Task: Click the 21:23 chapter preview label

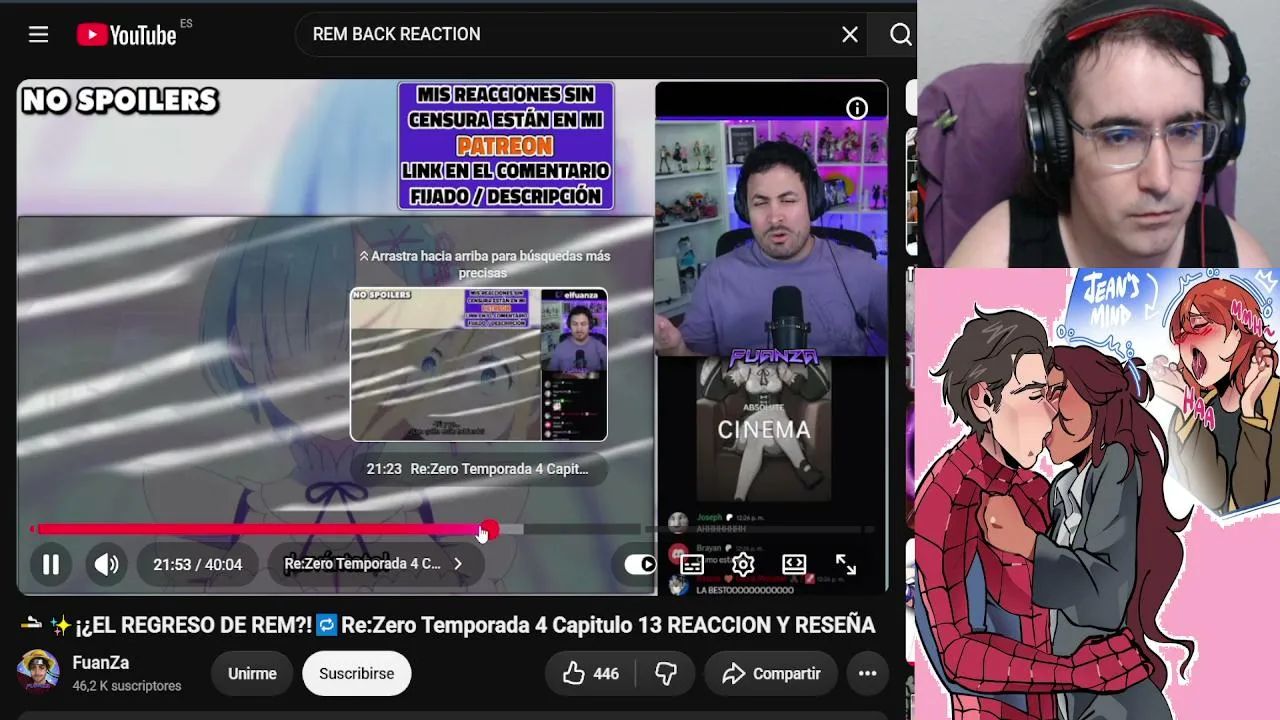Action: (x=477, y=469)
